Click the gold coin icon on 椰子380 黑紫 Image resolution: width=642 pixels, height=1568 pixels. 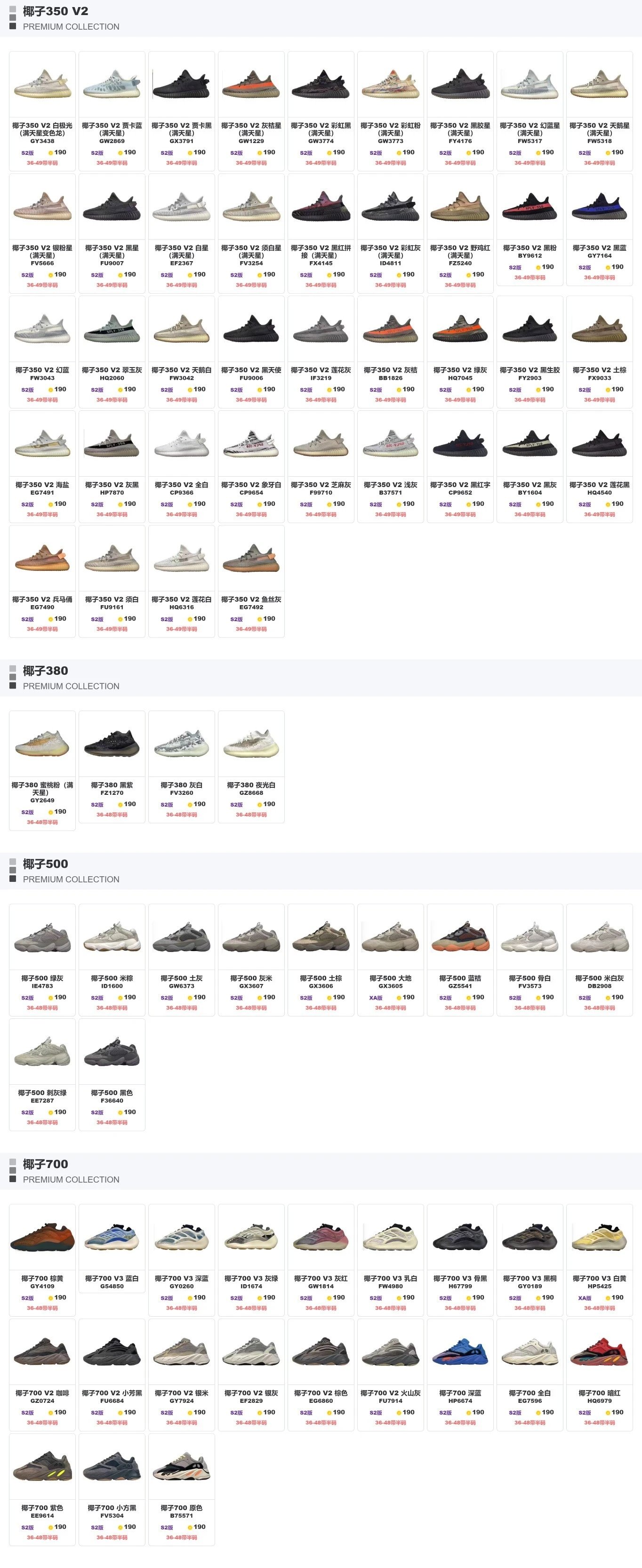pos(120,805)
